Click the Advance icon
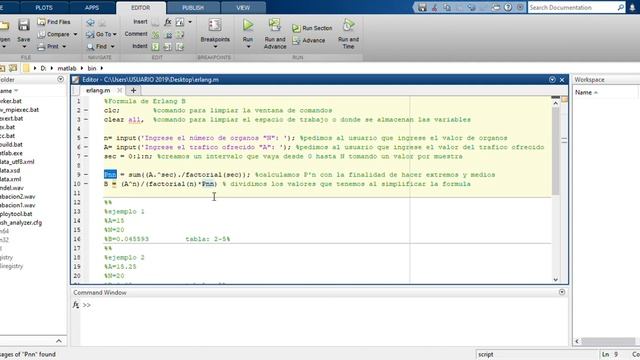The image size is (640, 360). (x=296, y=40)
